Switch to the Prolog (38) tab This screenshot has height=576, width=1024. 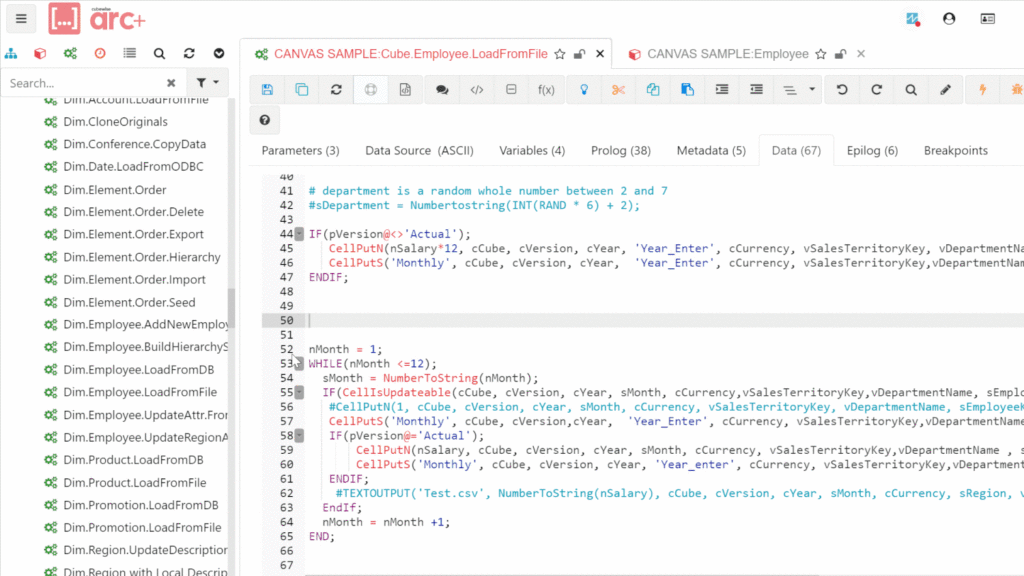[620, 150]
